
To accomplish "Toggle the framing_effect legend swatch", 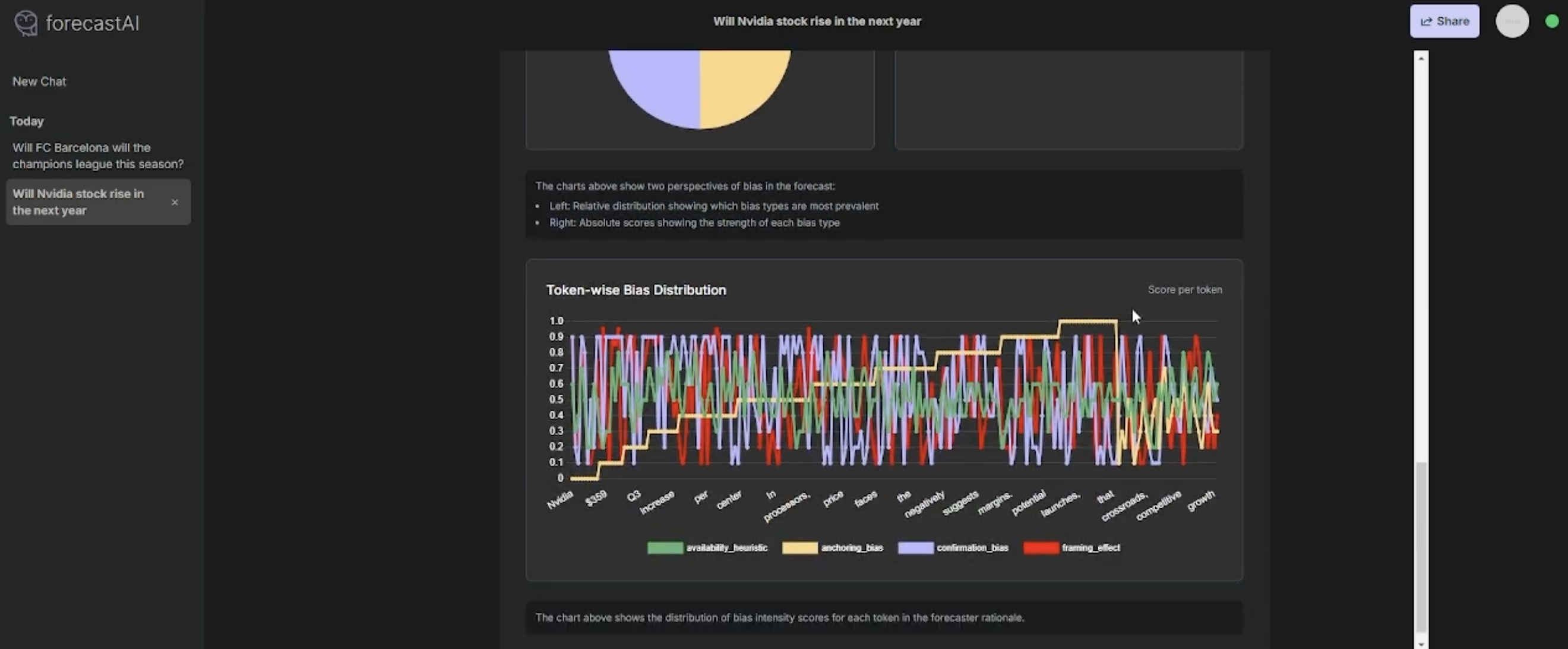I will (x=1041, y=548).
